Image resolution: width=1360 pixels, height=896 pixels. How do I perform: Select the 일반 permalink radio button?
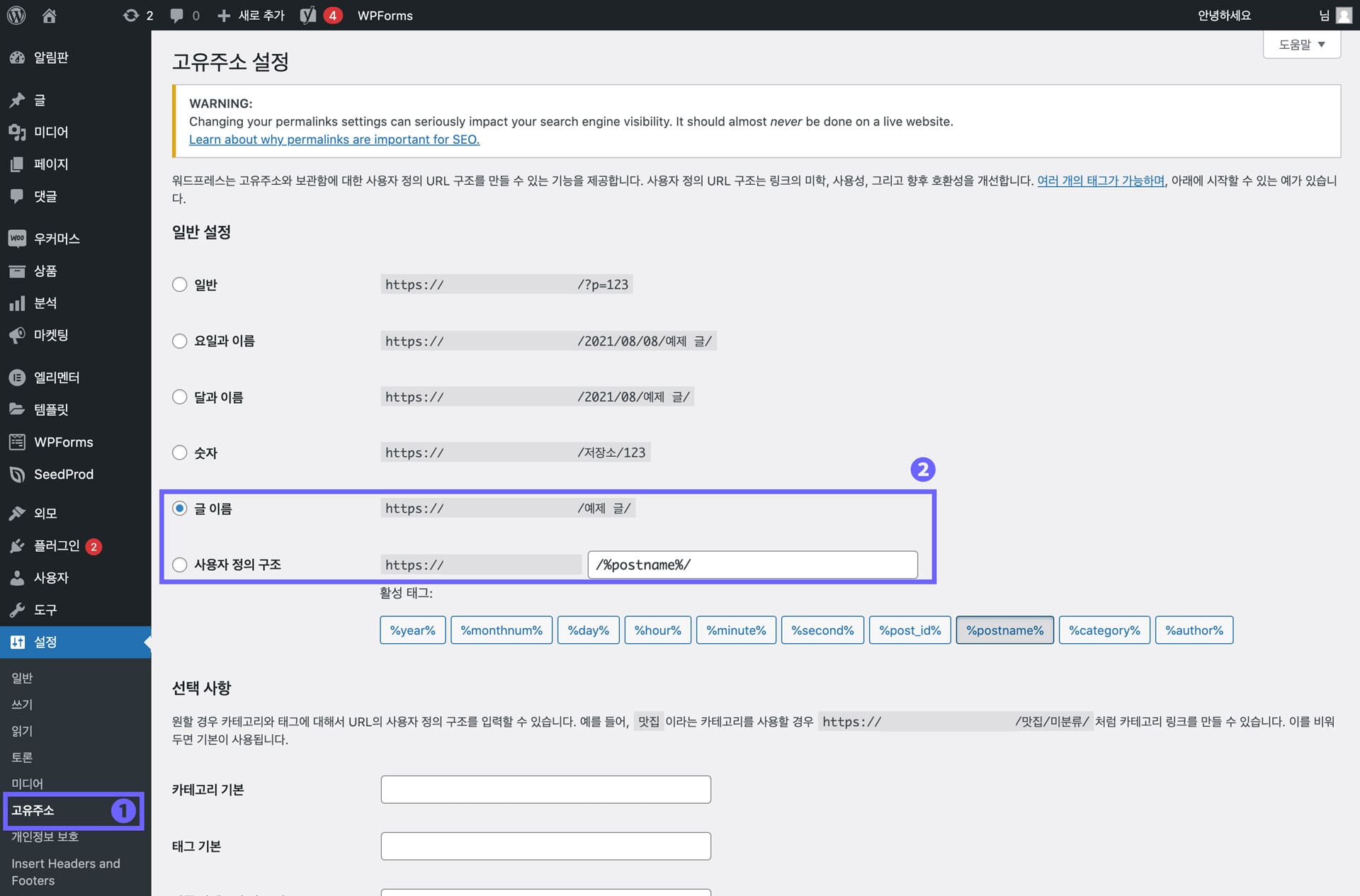click(x=180, y=285)
